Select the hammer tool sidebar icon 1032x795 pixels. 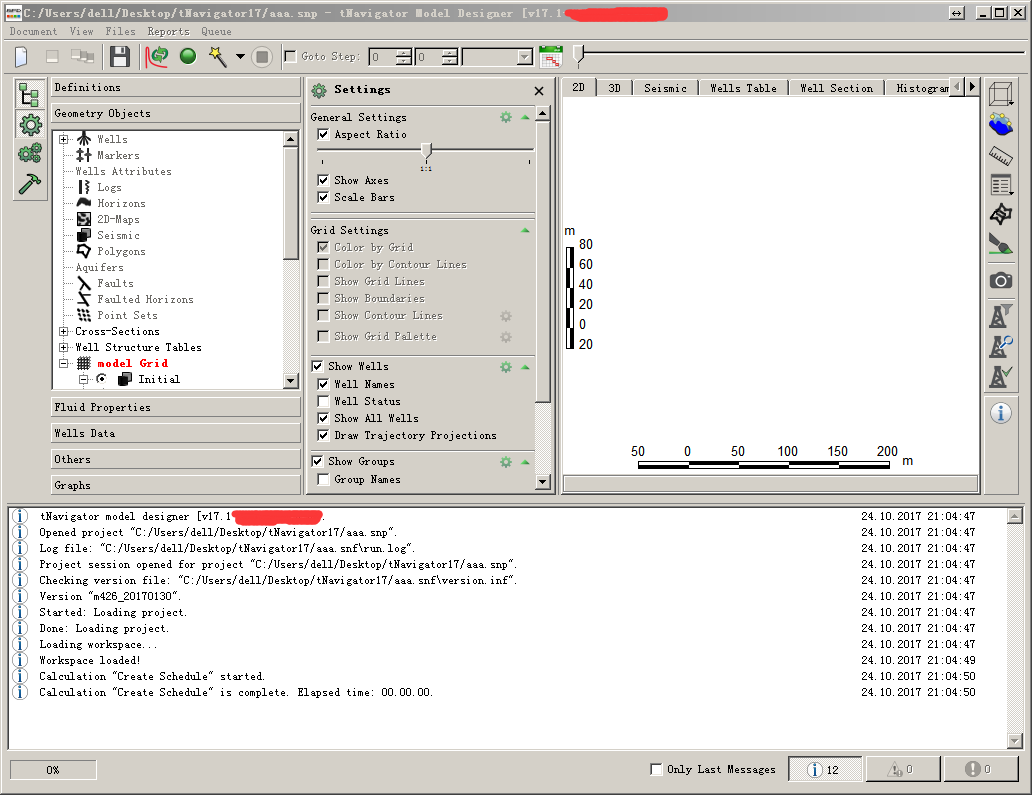(x=30, y=184)
